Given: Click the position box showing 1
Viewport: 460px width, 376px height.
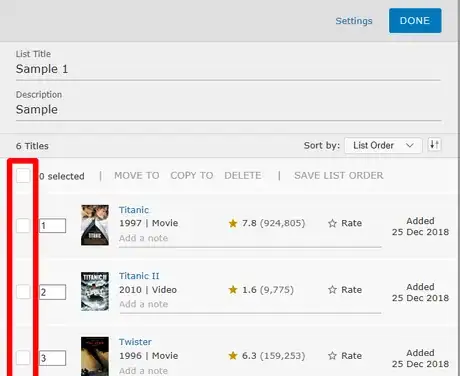Looking at the screenshot, I should (52, 226).
